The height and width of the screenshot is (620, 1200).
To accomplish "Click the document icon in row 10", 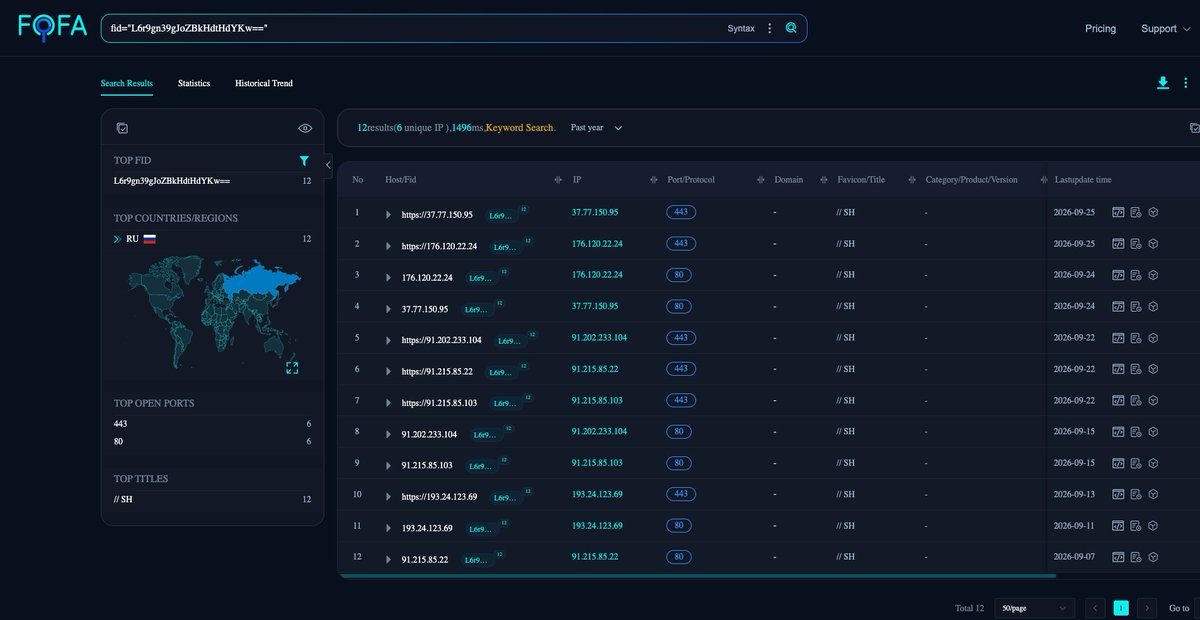I will [1135, 493].
